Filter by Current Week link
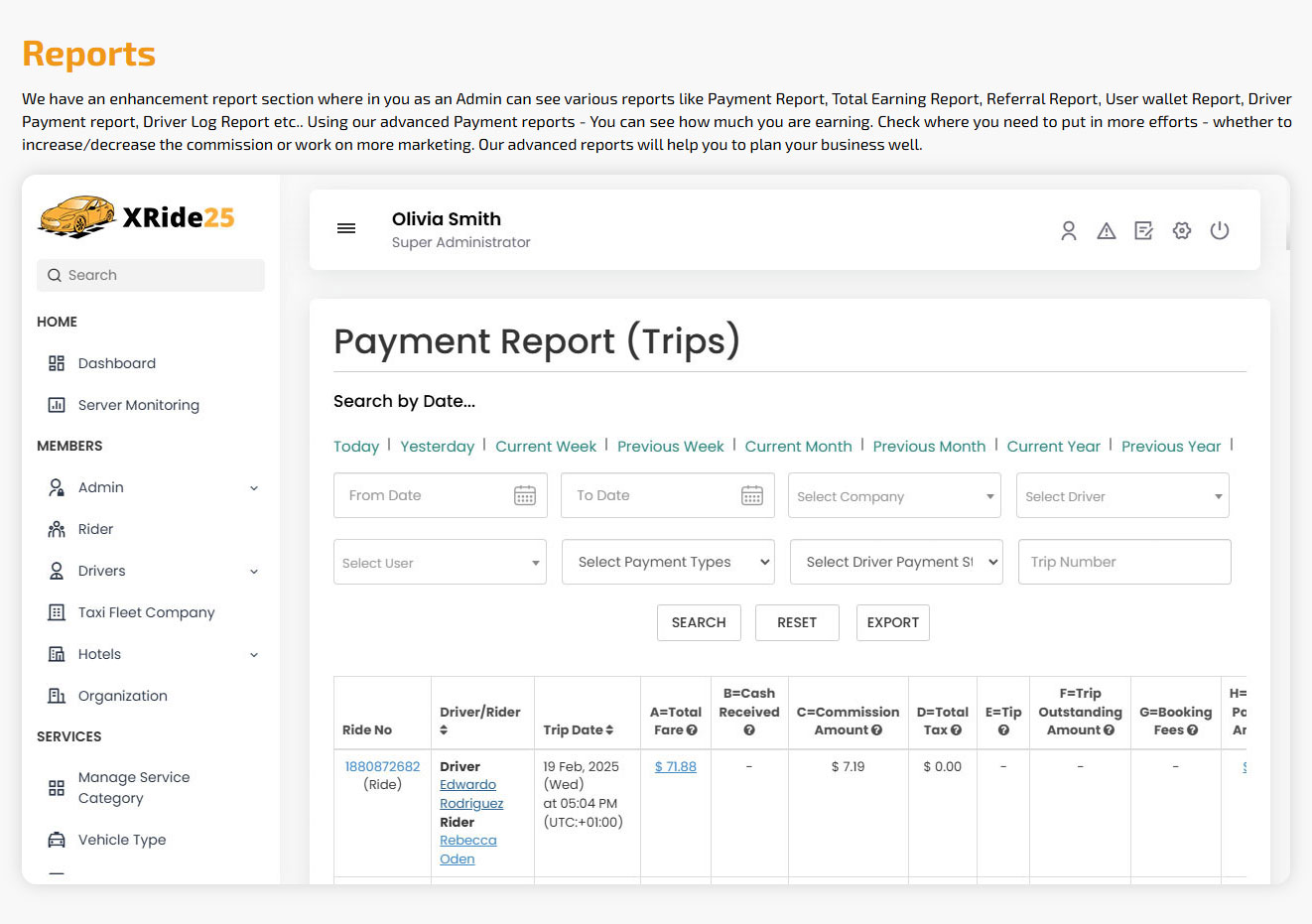Viewport: 1312px width, 924px height. (x=546, y=447)
